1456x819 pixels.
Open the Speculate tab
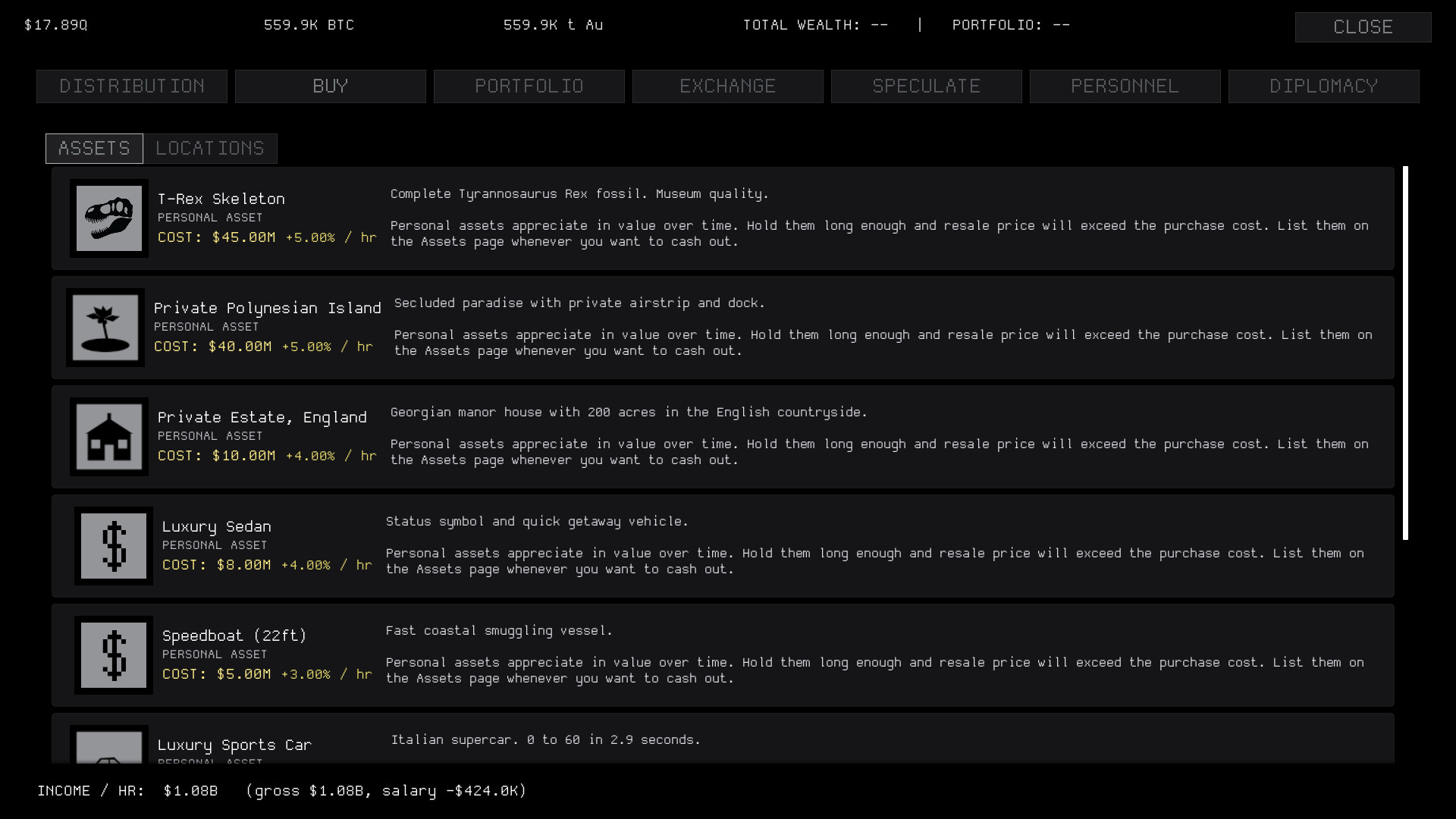(927, 86)
